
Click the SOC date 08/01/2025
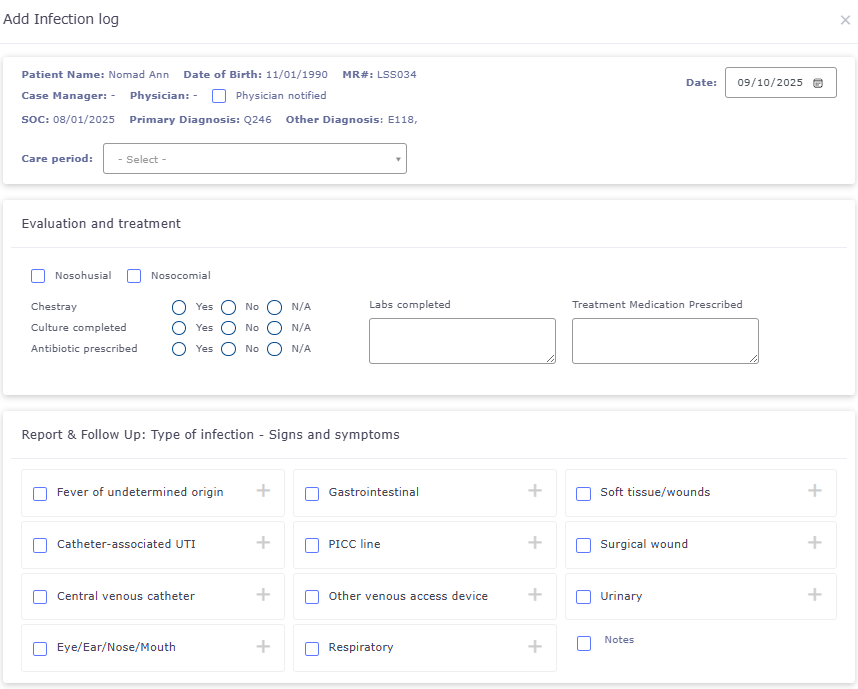coord(84,119)
